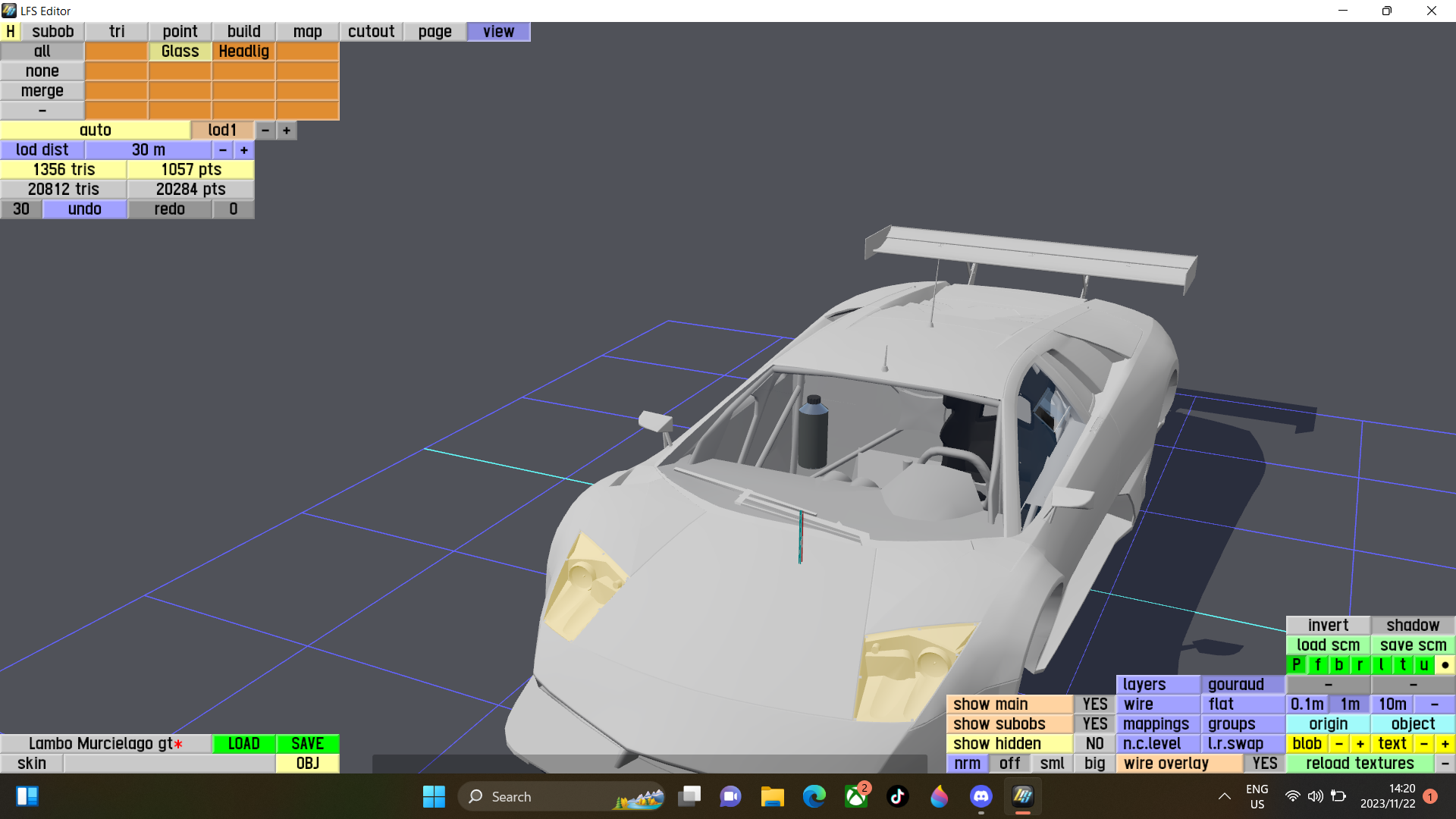Viewport: 1456px width, 819px height.
Task: Open system tray hidden icons chevron
Action: 1224,796
